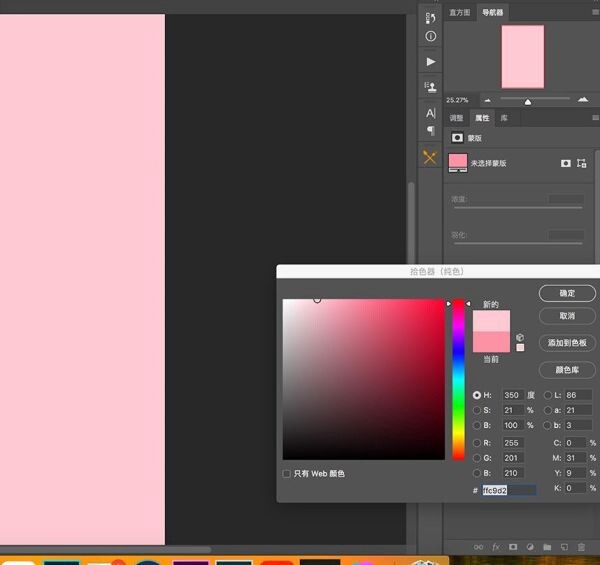This screenshot has width=600, height=565.
Task: Enable the 只有 Web 颜色 checkbox
Action: point(286,474)
